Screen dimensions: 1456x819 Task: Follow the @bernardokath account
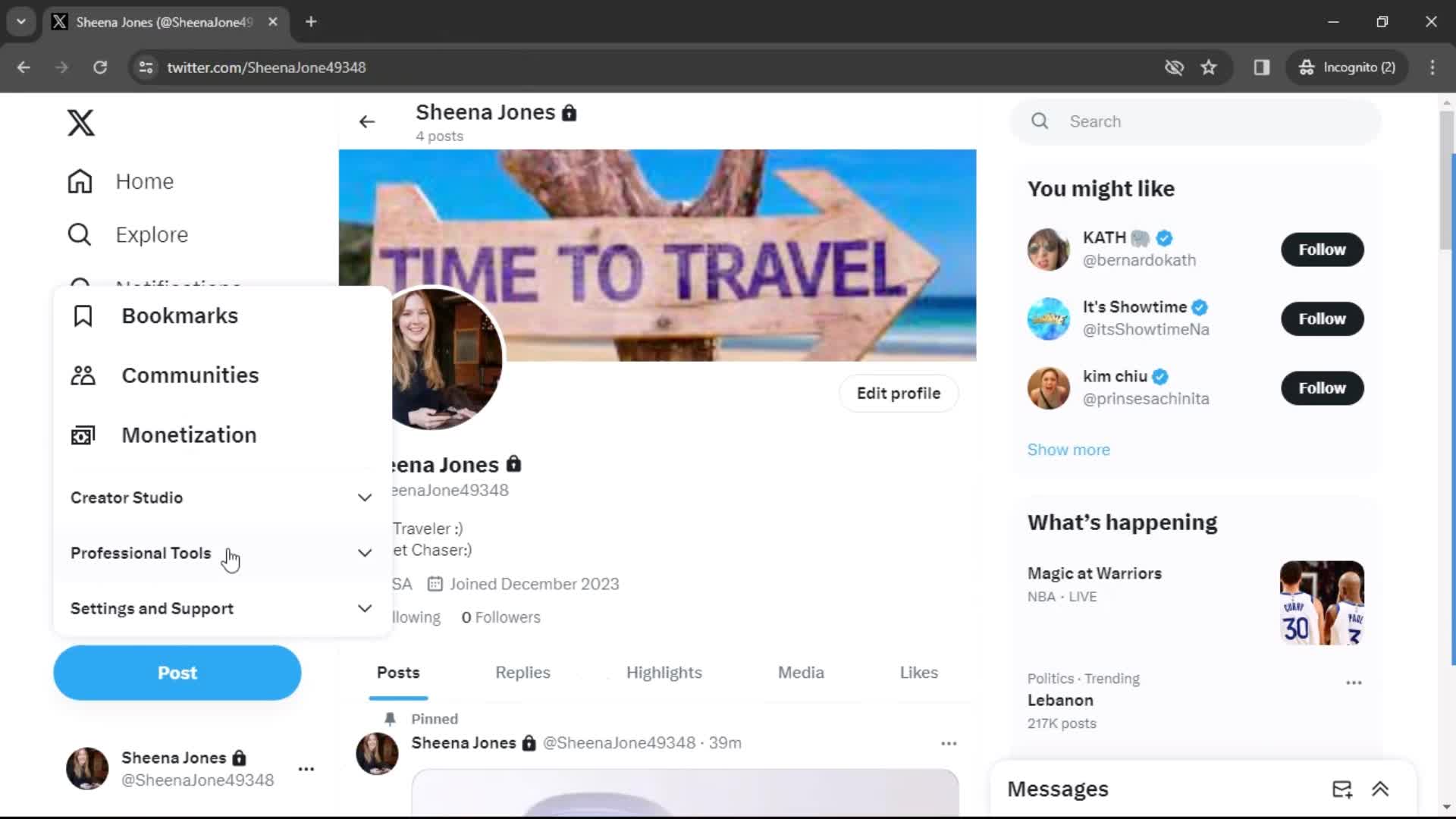point(1322,249)
